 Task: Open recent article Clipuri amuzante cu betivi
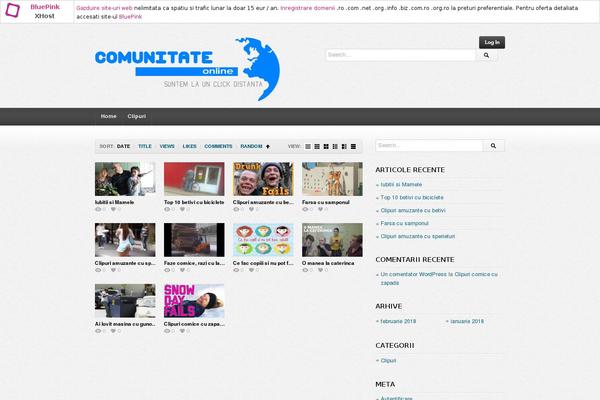pos(413,211)
